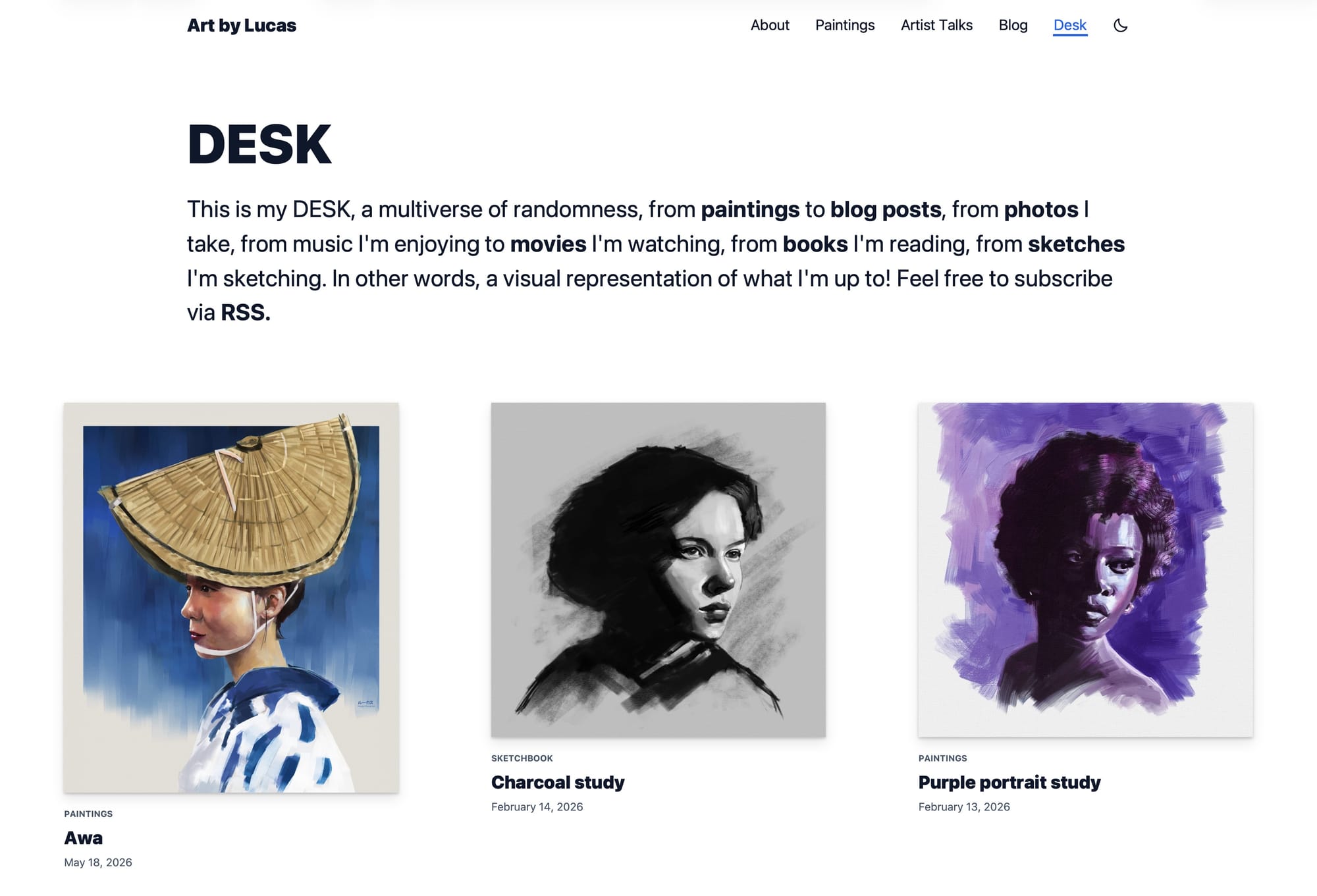Click the Awa post title
This screenshot has width=1317, height=896.
(x=84, y=838)
